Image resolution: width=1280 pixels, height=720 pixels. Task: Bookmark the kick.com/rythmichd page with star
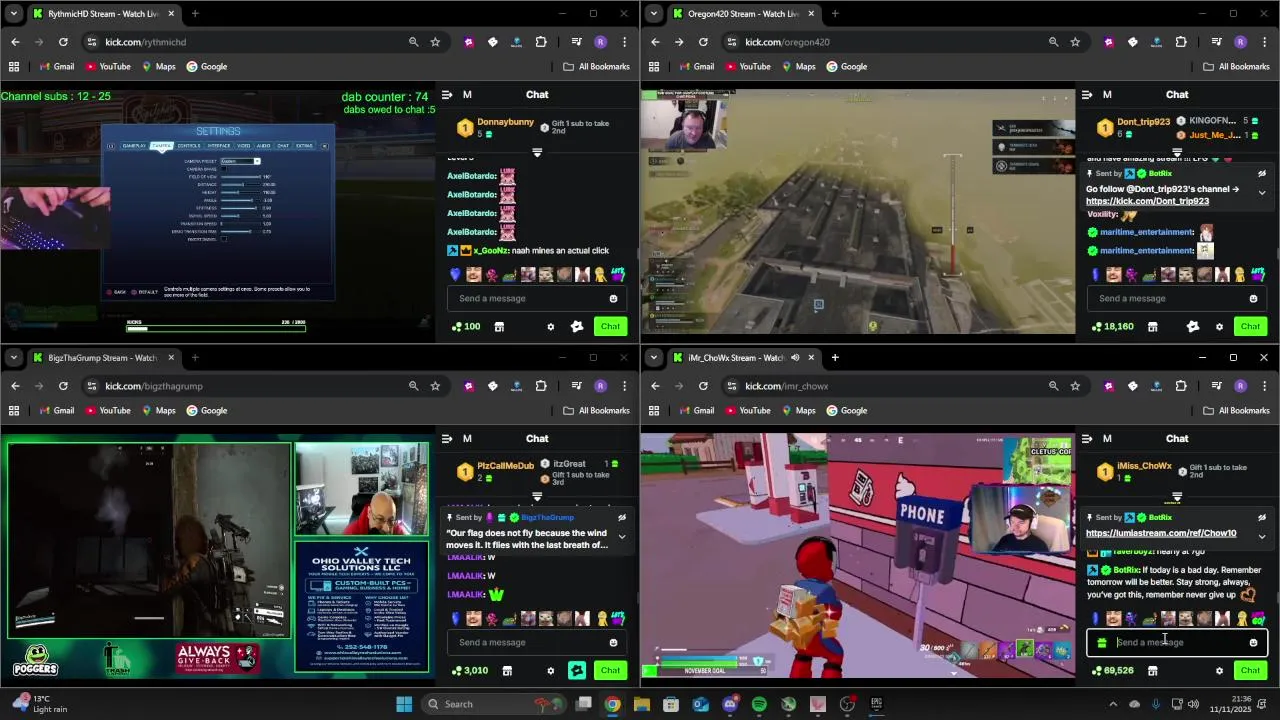435,42
